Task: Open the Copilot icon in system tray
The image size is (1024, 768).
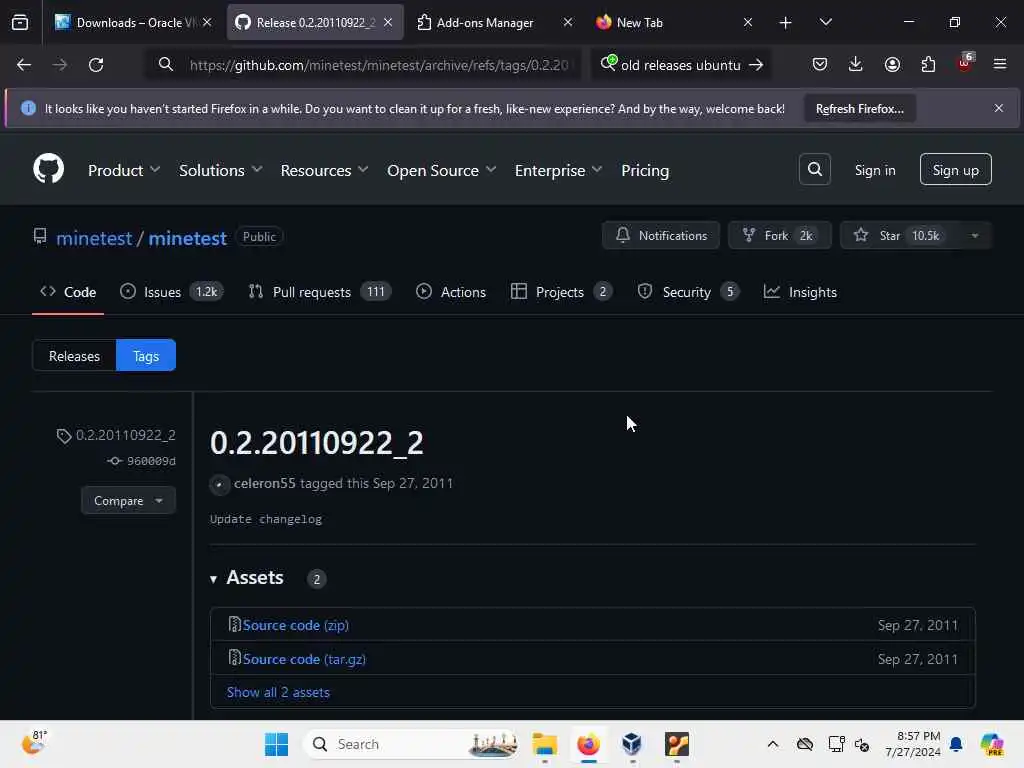Action: (992, 744)
